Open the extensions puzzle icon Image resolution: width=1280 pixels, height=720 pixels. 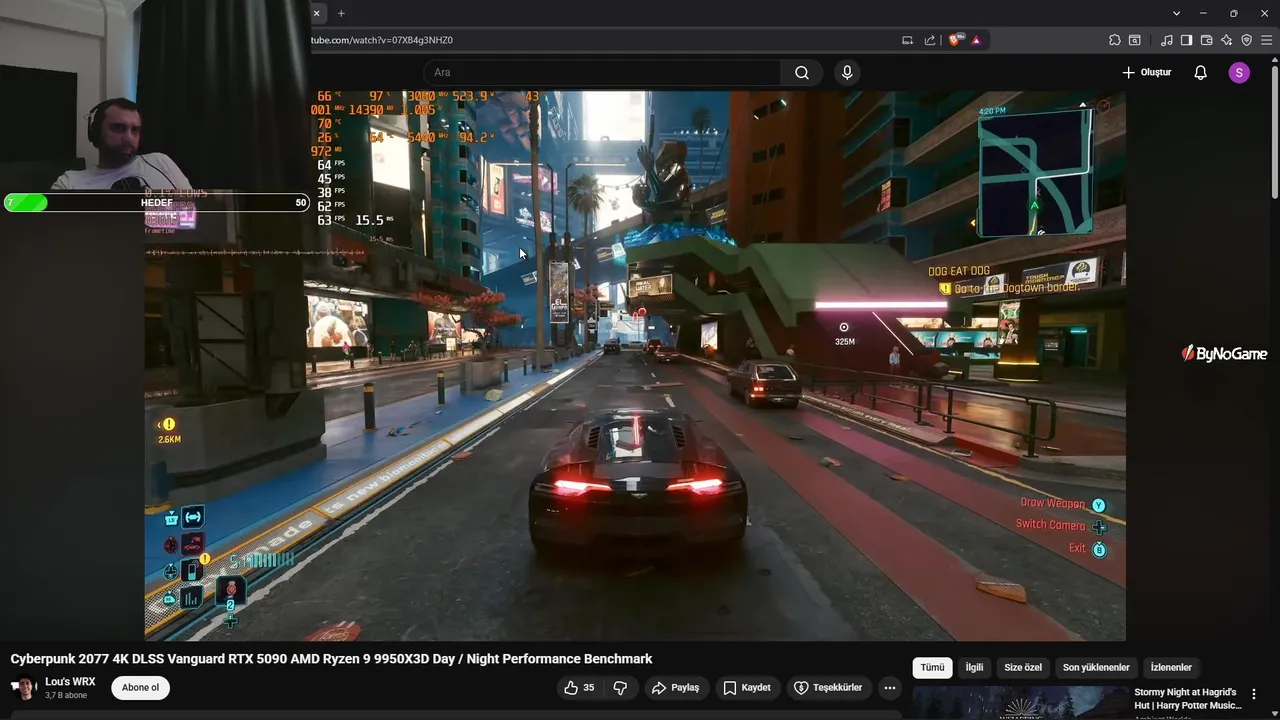pyautogui.click(x=1115, y=40)
